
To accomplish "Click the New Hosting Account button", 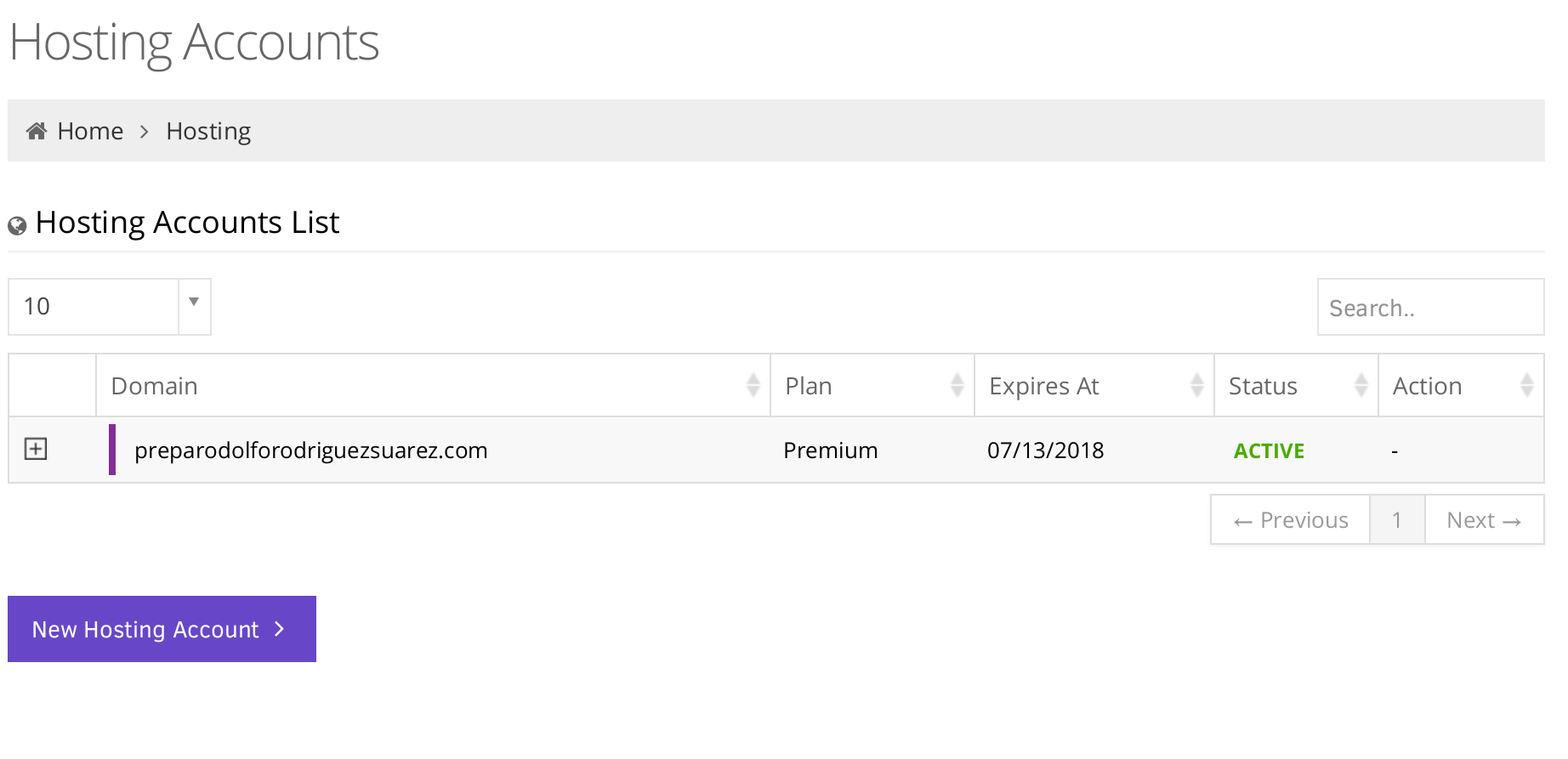I will 162,629.
